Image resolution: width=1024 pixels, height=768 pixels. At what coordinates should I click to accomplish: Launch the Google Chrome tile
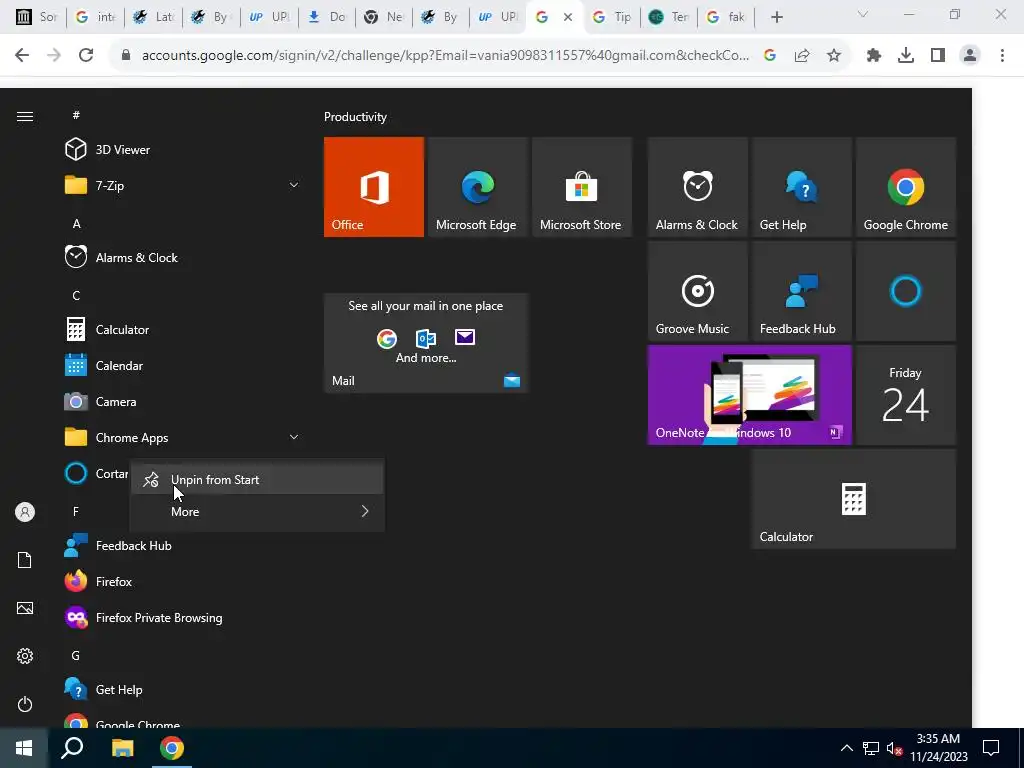tap(906, 187)
